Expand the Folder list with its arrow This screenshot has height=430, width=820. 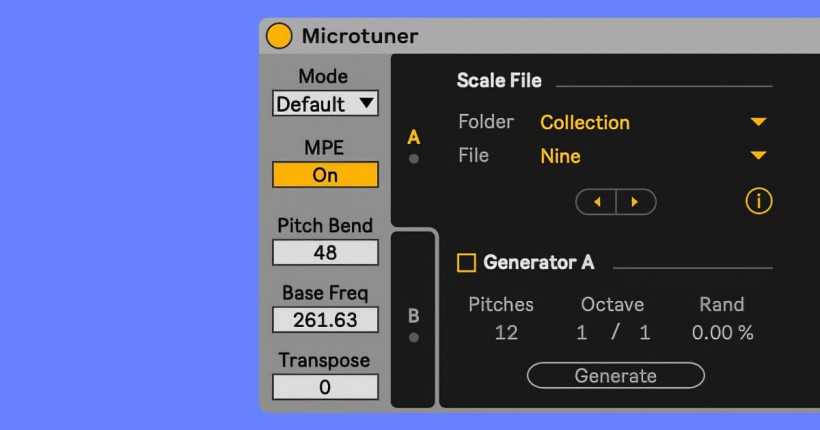coord(758,122)
